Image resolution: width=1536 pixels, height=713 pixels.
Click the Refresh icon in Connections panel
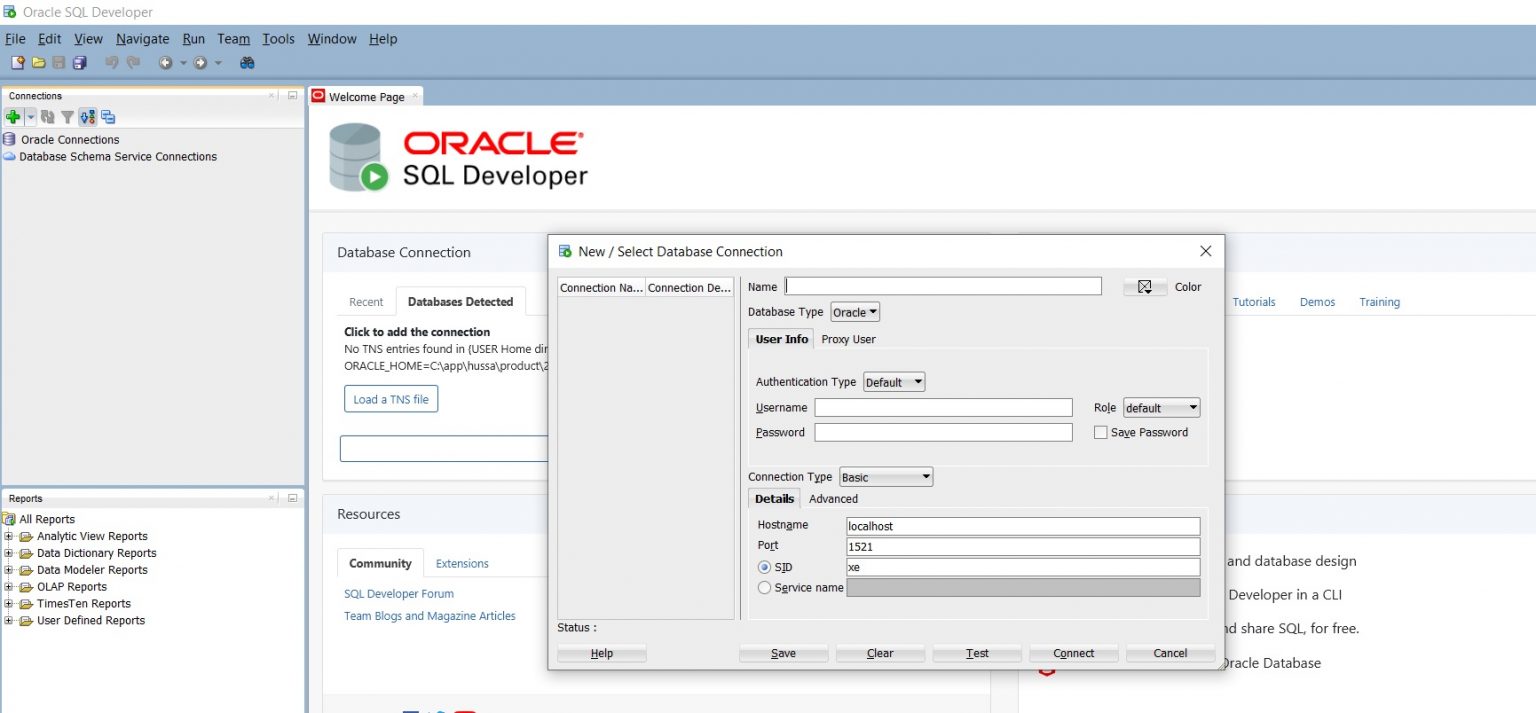point(47,117)
